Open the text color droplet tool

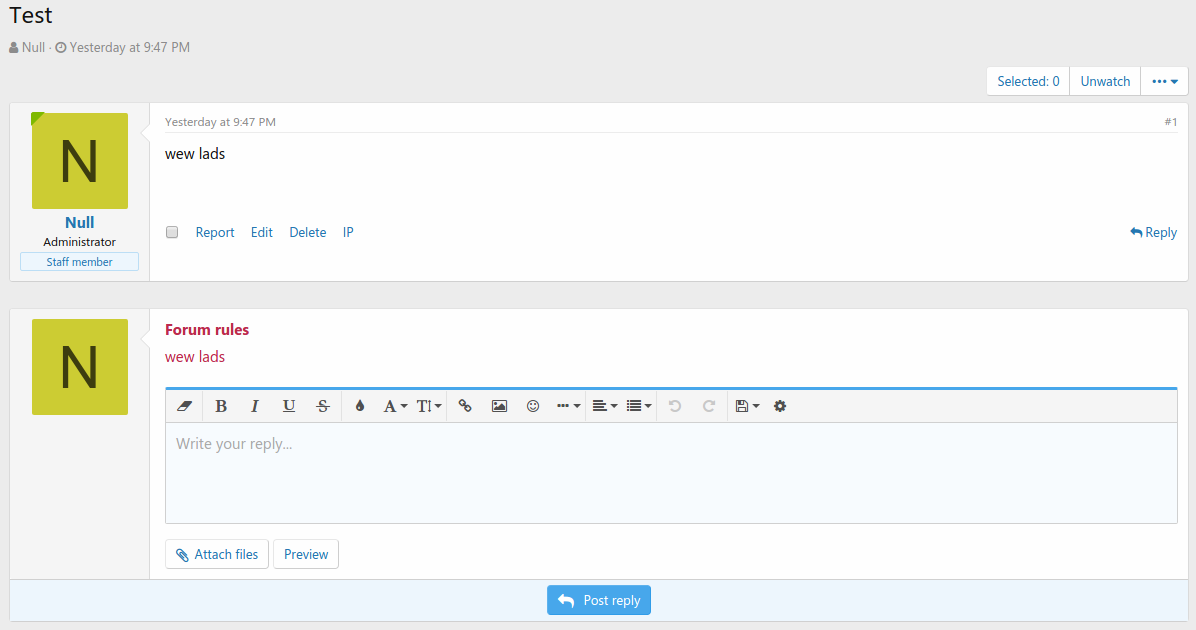[360, 406]
